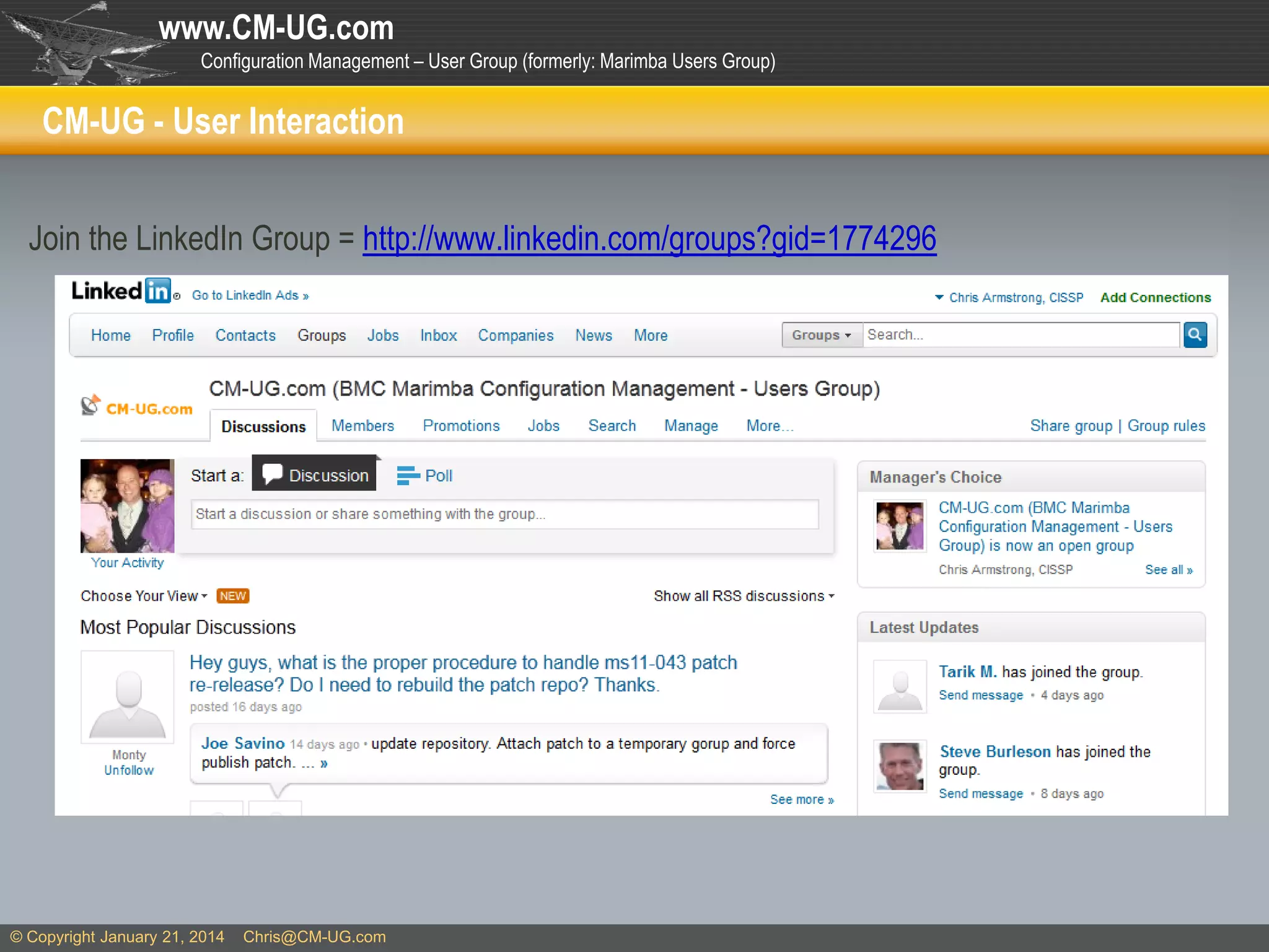Click the Start a discussion text box
This screenshot has height=952, width=1269.
(x=504, y=514)
